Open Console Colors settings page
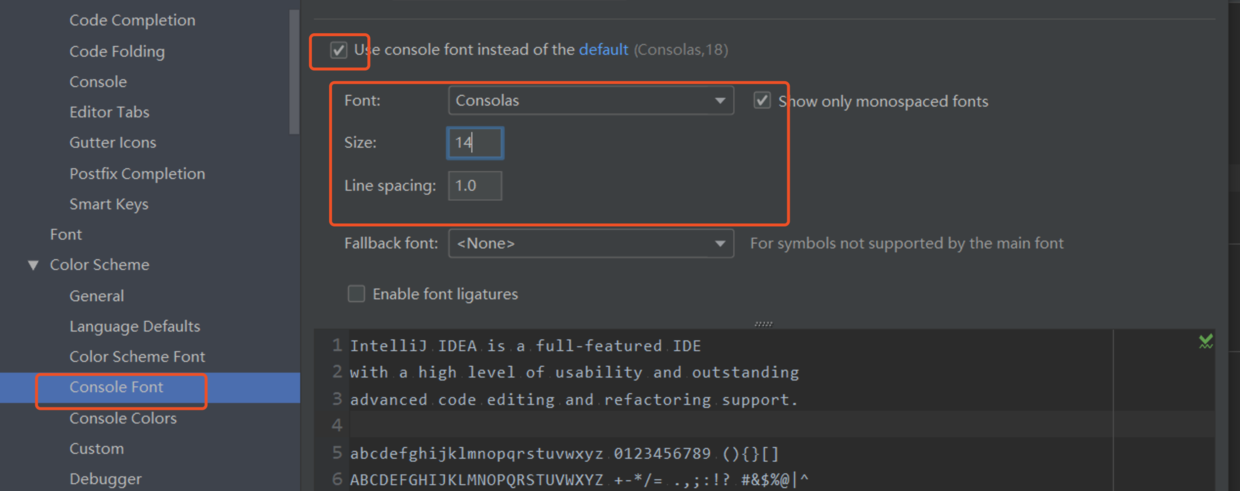Image resolution: width=1240 pixels, height=491 pixels. (123, 418)
